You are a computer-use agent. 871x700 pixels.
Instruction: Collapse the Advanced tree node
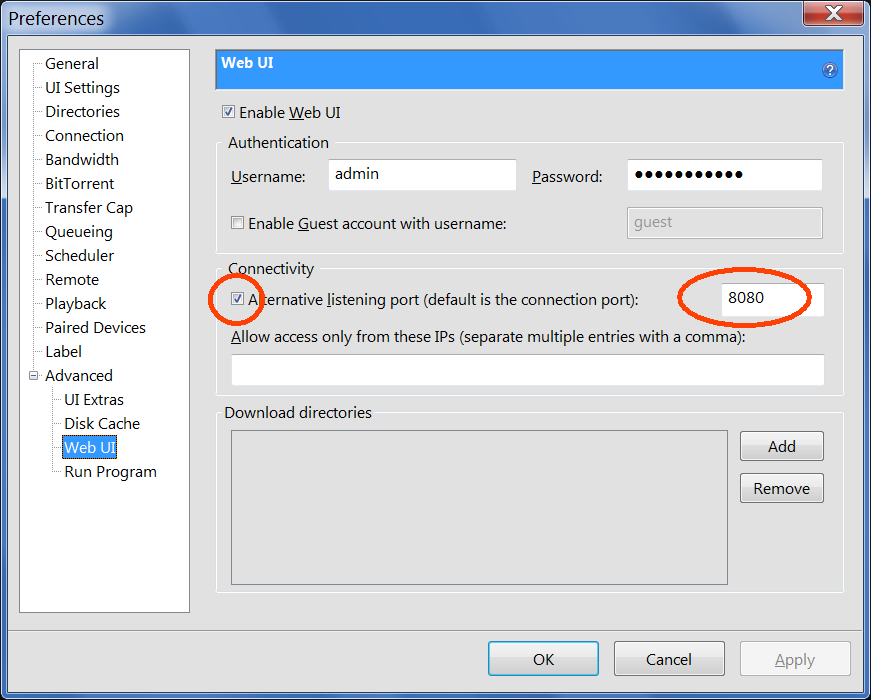coord(33,376)
